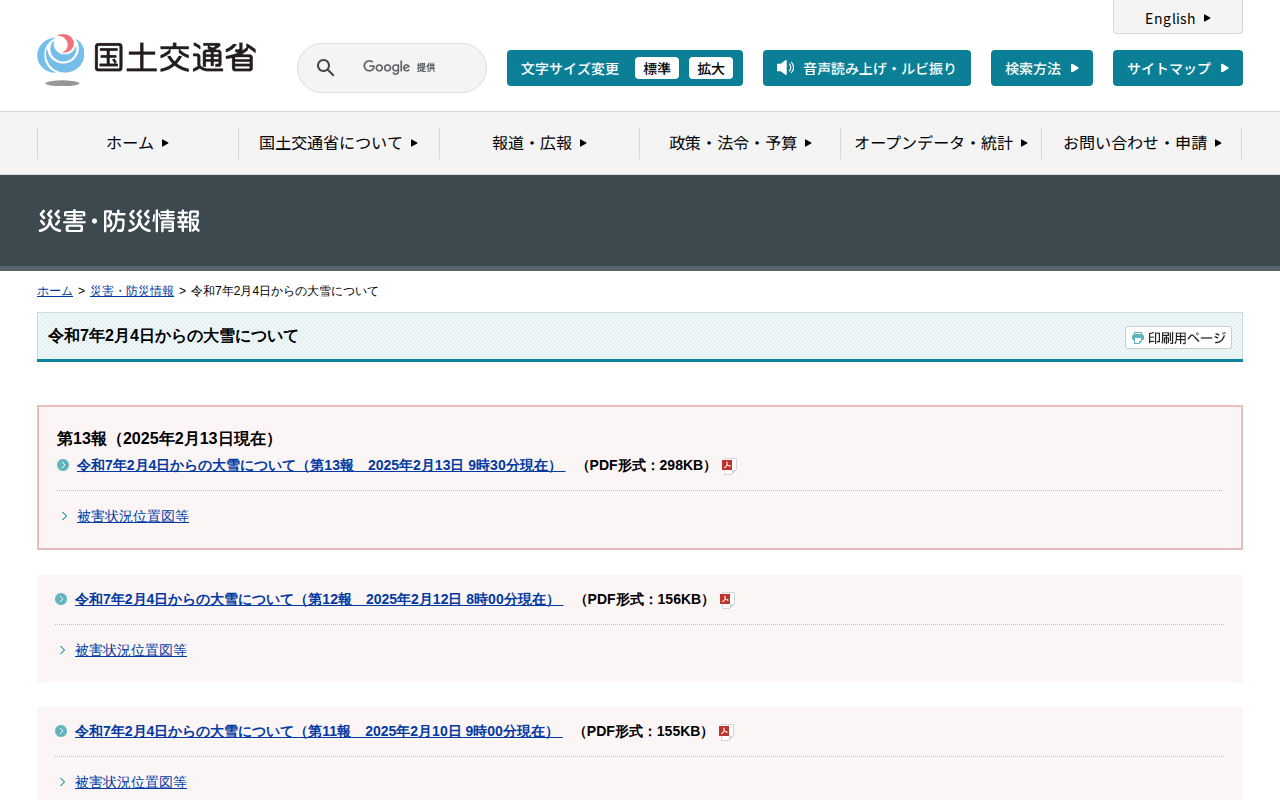Click the speaker icon for audio reading
Viewport: 1280px width, 800px height.
coord(785,68)
